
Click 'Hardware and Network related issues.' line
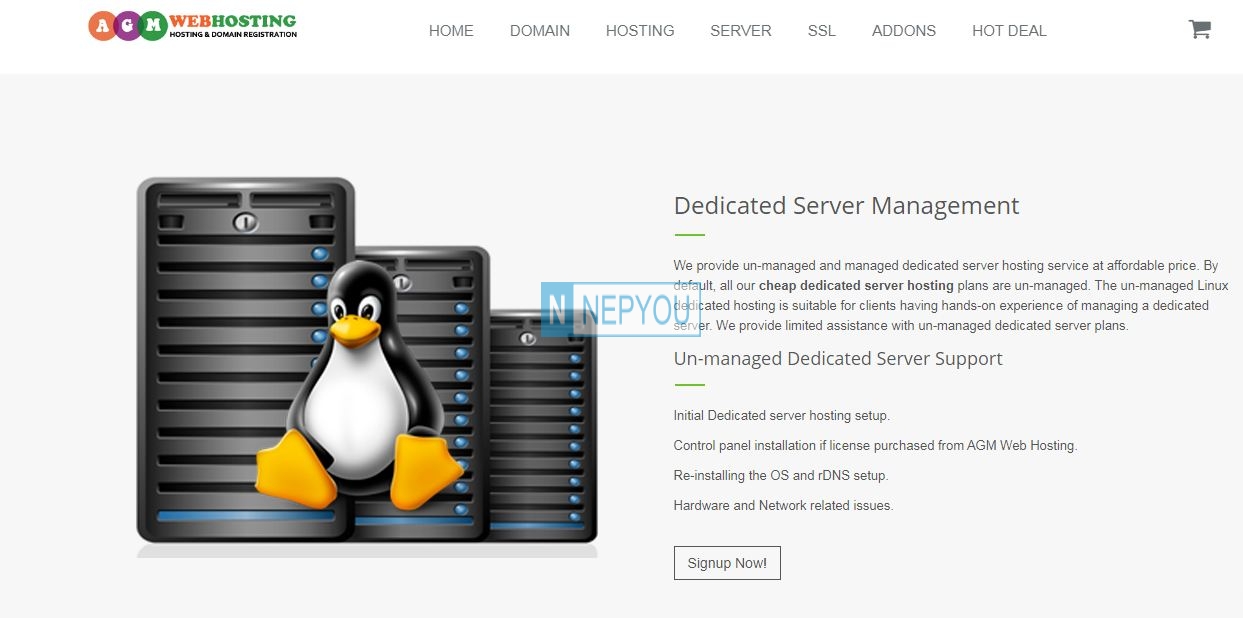(x=783, y=506)
